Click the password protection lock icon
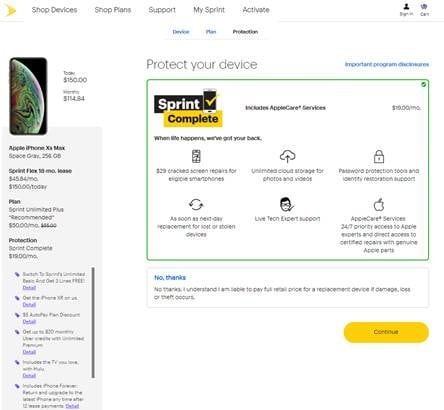The image size is (444, 410). click(379, 156)
